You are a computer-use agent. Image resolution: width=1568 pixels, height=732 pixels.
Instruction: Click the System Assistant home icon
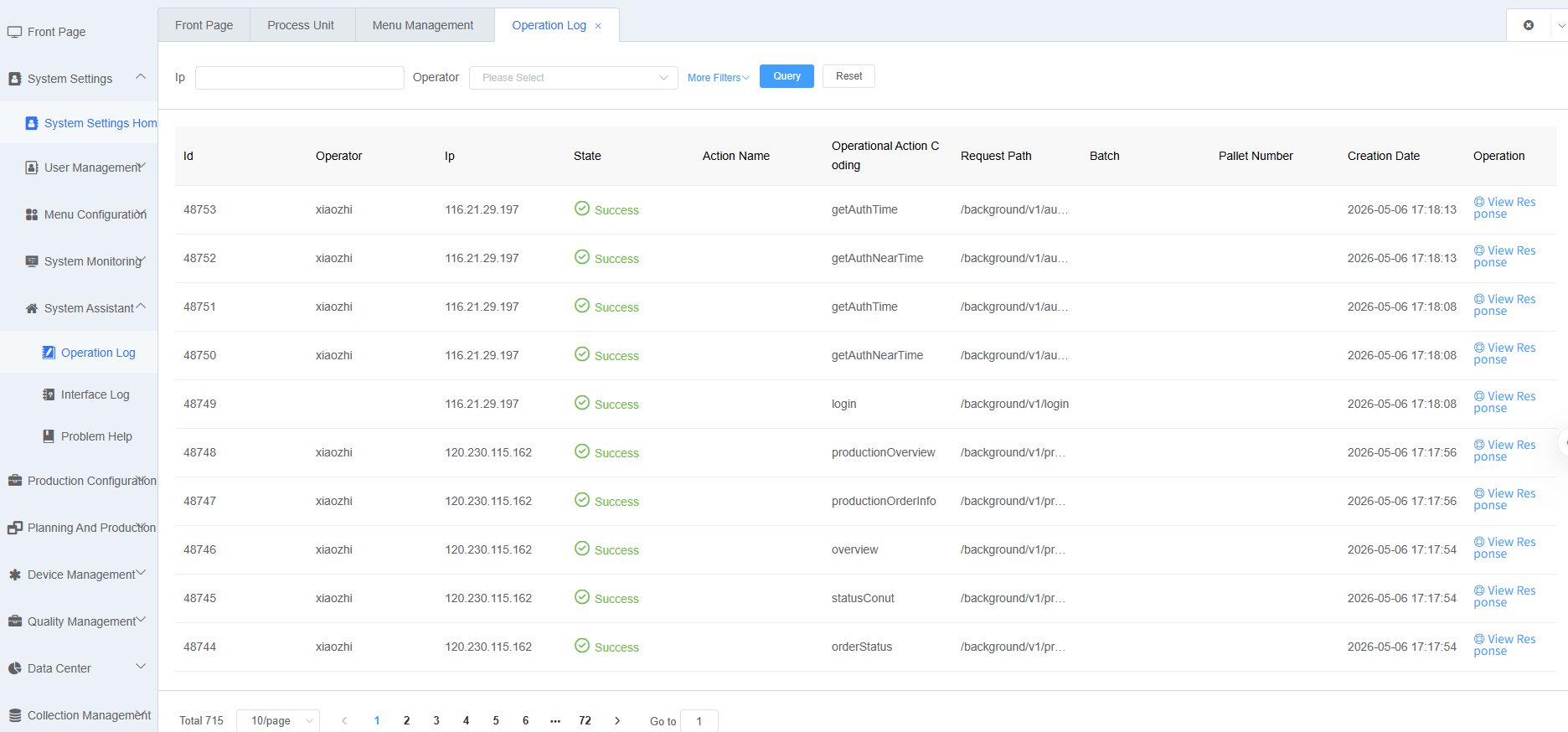tap(32, 308)
